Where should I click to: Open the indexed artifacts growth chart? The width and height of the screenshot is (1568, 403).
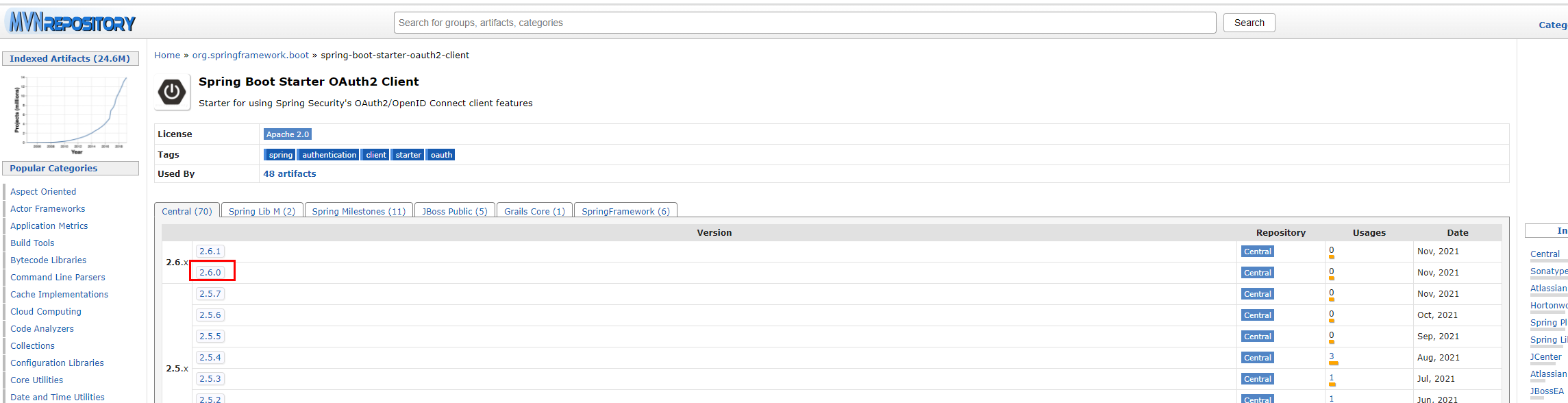coord(71,114)
